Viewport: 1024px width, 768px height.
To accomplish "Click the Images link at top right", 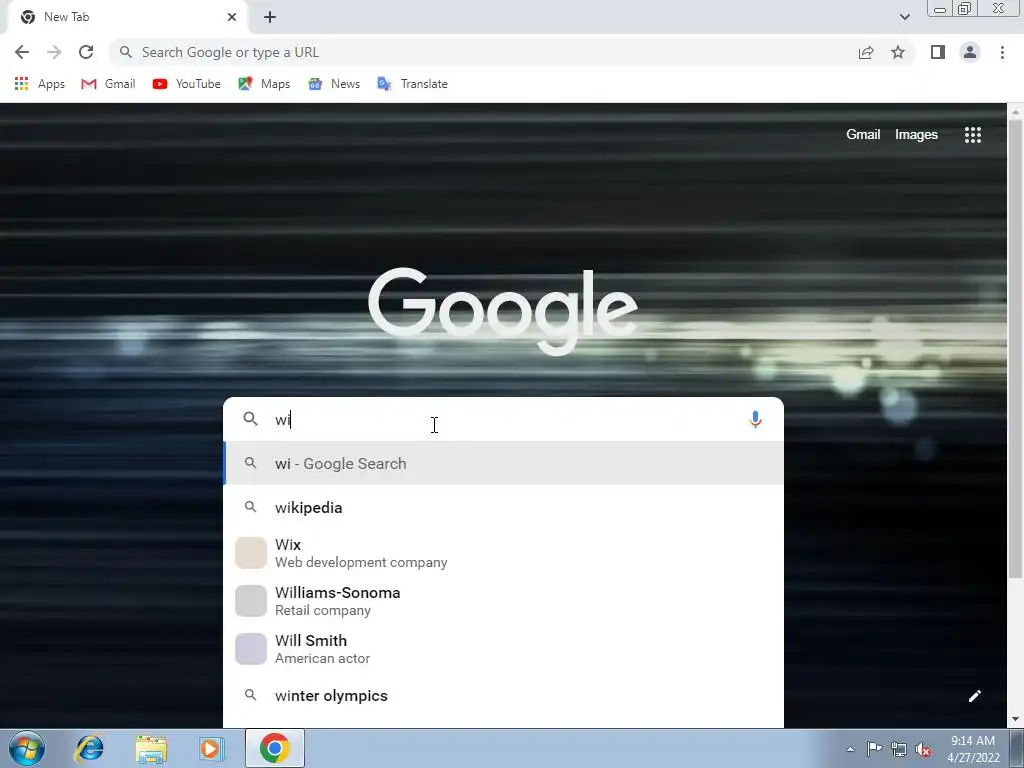I will click(x=916, y=135).
